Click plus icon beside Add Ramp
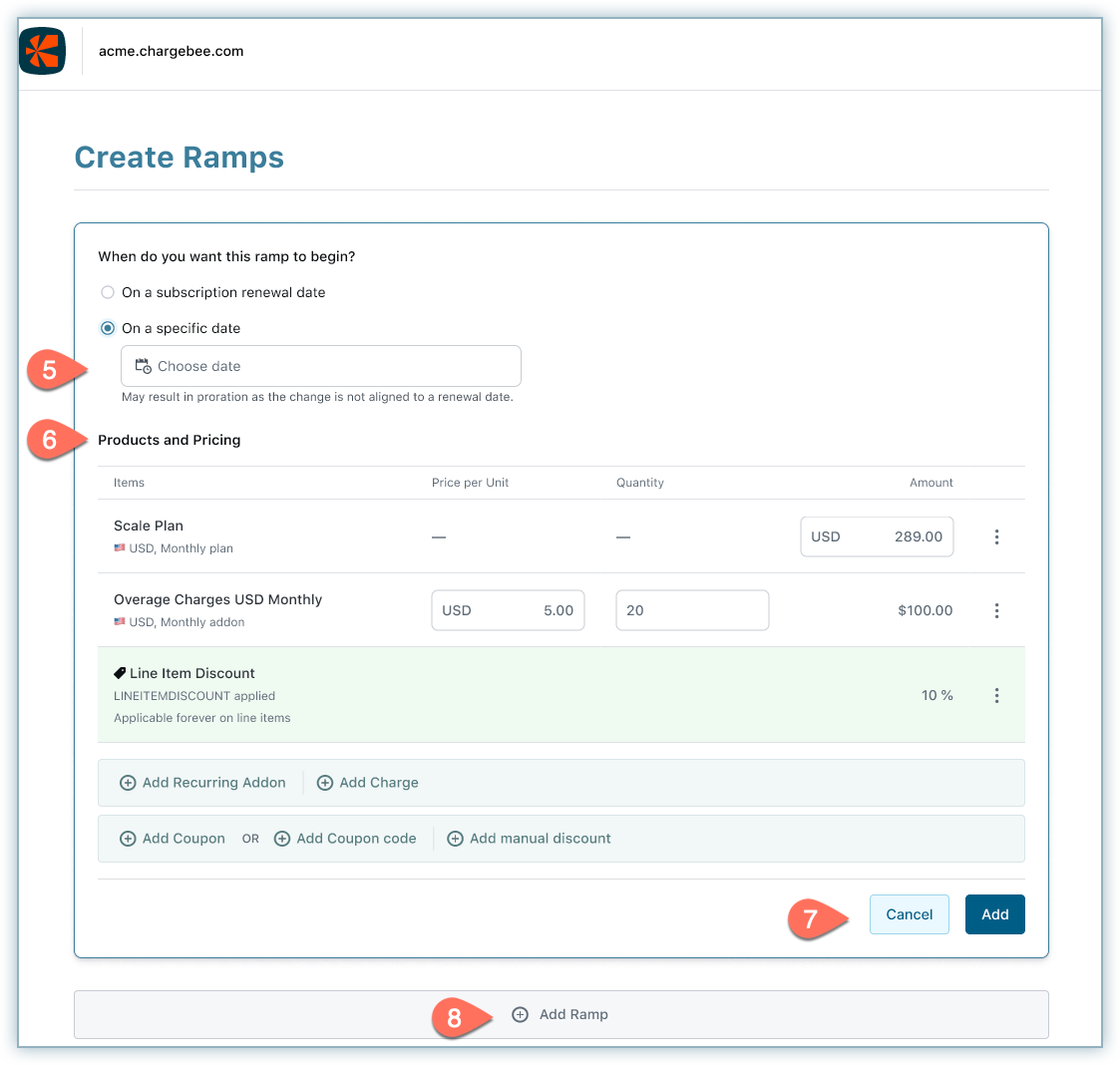Viewport: 1120px width, 1065px height. click(520, 1014)
